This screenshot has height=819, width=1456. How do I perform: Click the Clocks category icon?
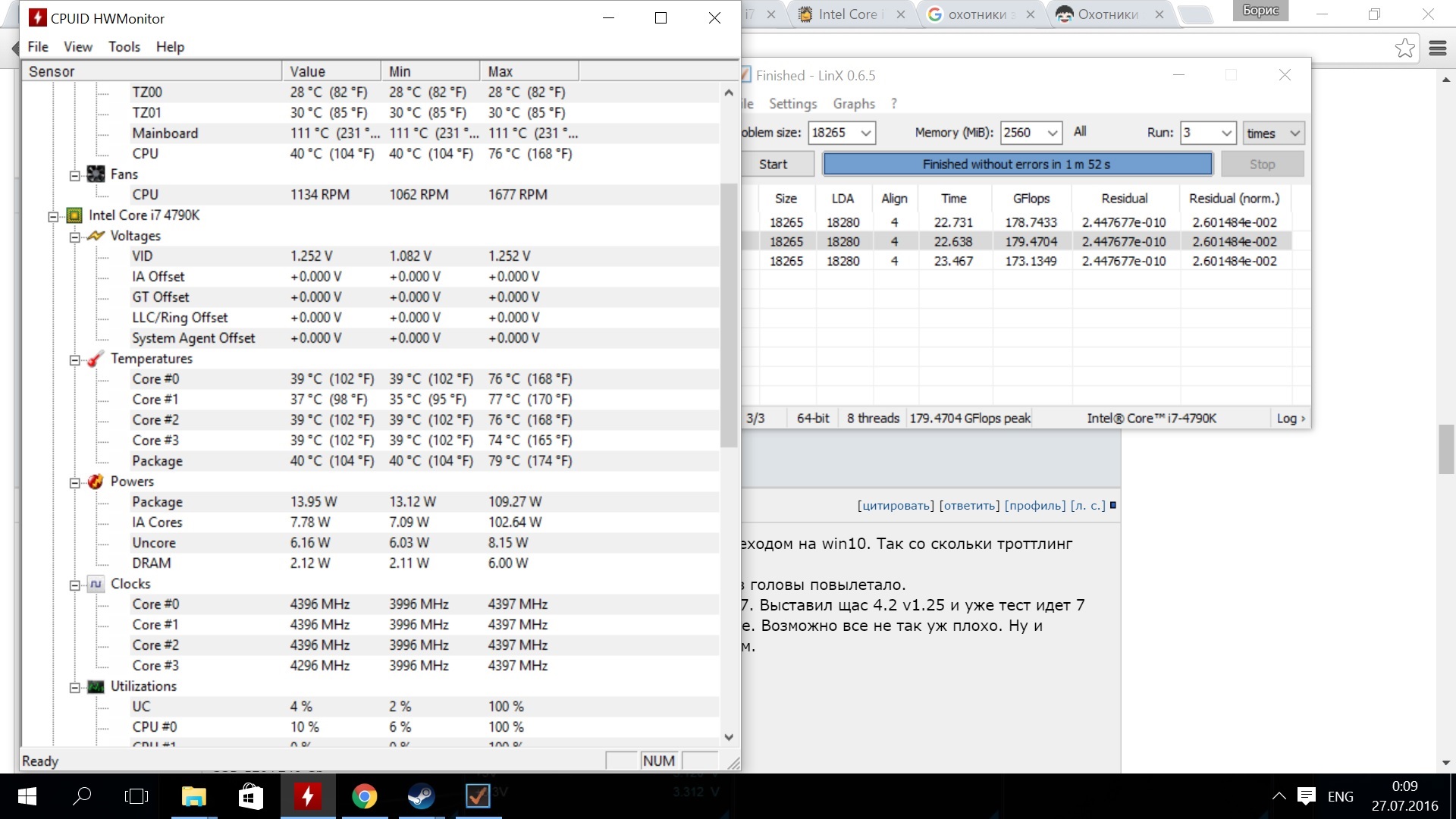96,584
